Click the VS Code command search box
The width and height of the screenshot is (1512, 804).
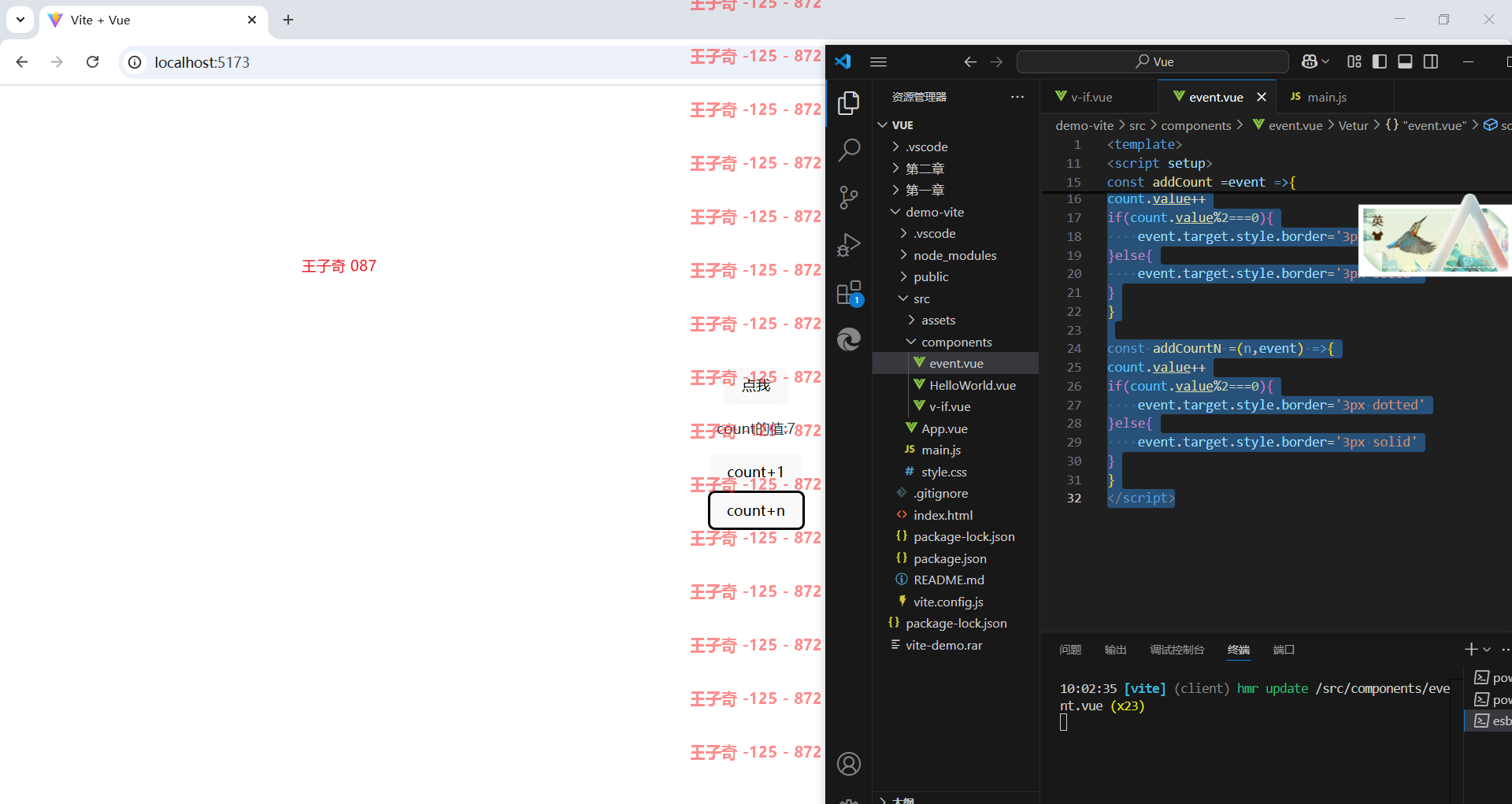point(1153,61)
